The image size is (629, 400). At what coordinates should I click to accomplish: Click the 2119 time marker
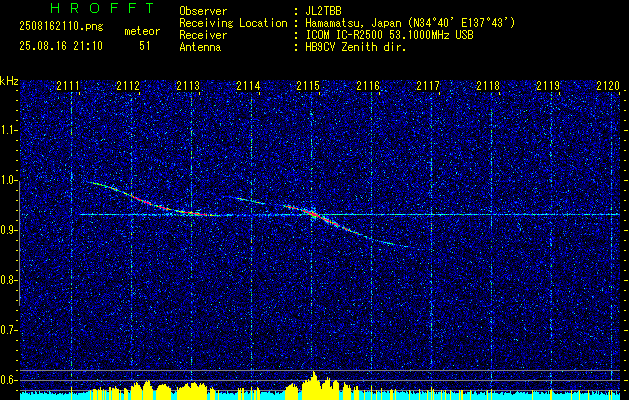(x=548, y=85)
